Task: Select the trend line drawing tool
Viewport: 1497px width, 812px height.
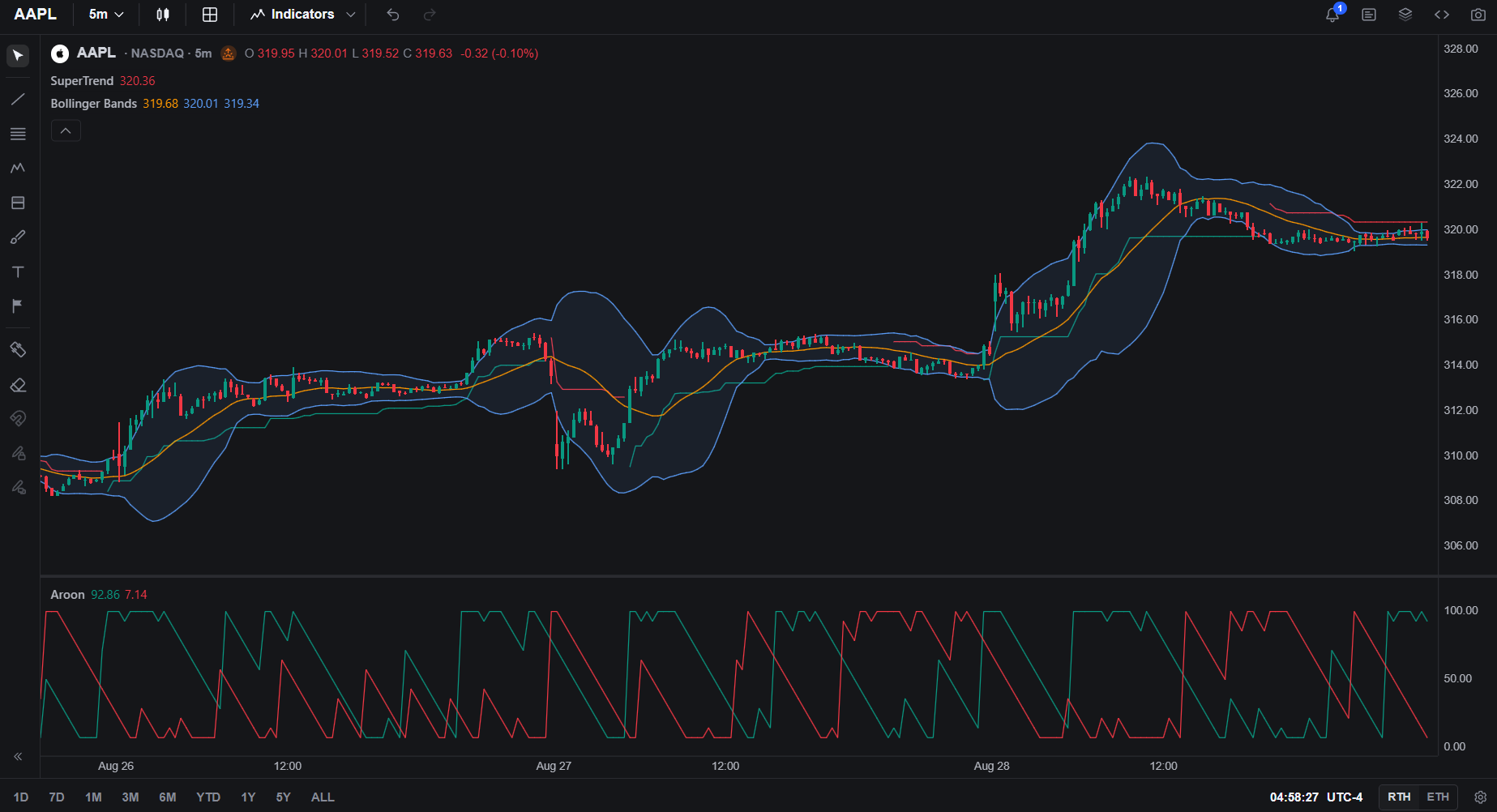Action: click(x=18, y=100)
